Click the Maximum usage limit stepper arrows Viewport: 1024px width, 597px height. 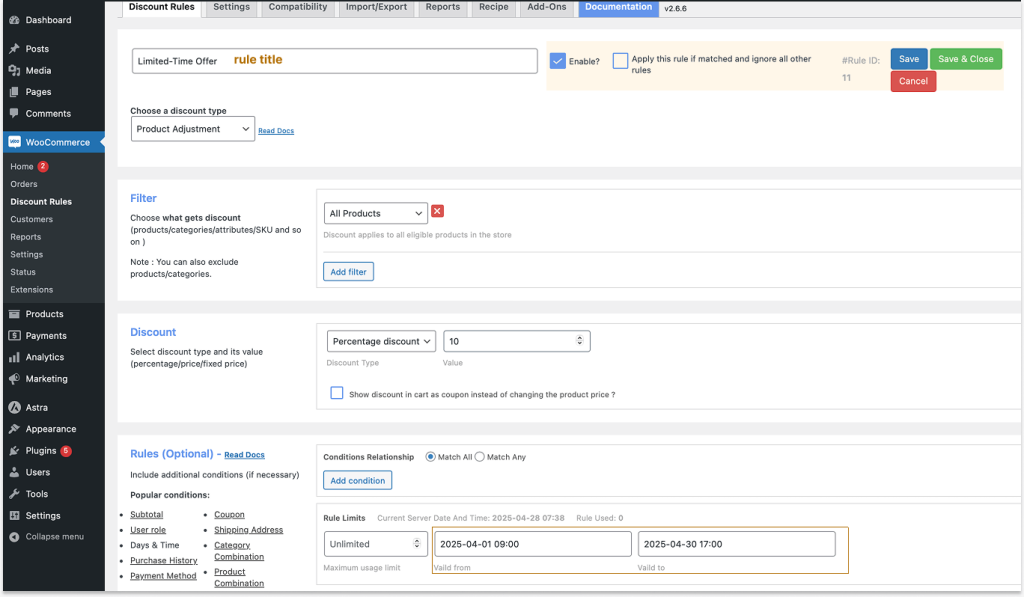pyautogui.click(x=417, y=543)
